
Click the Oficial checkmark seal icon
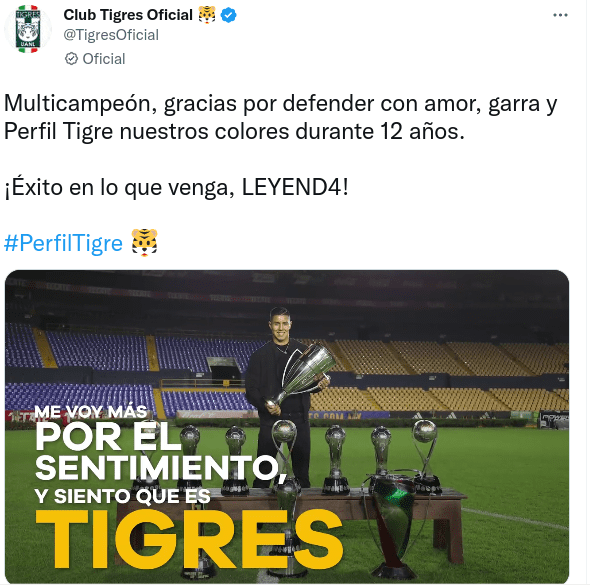point(71,59)
